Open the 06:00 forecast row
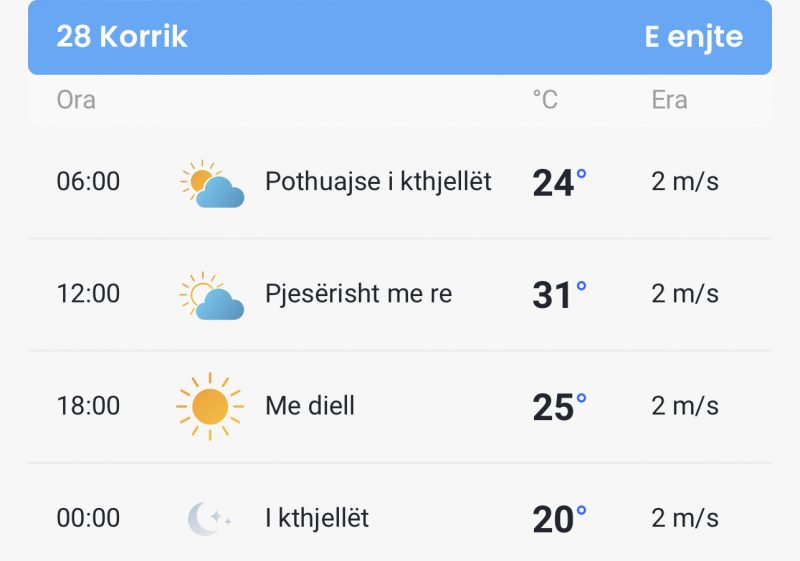The width and height of the screenshot is (800, 561). click(x=400, y=182)
